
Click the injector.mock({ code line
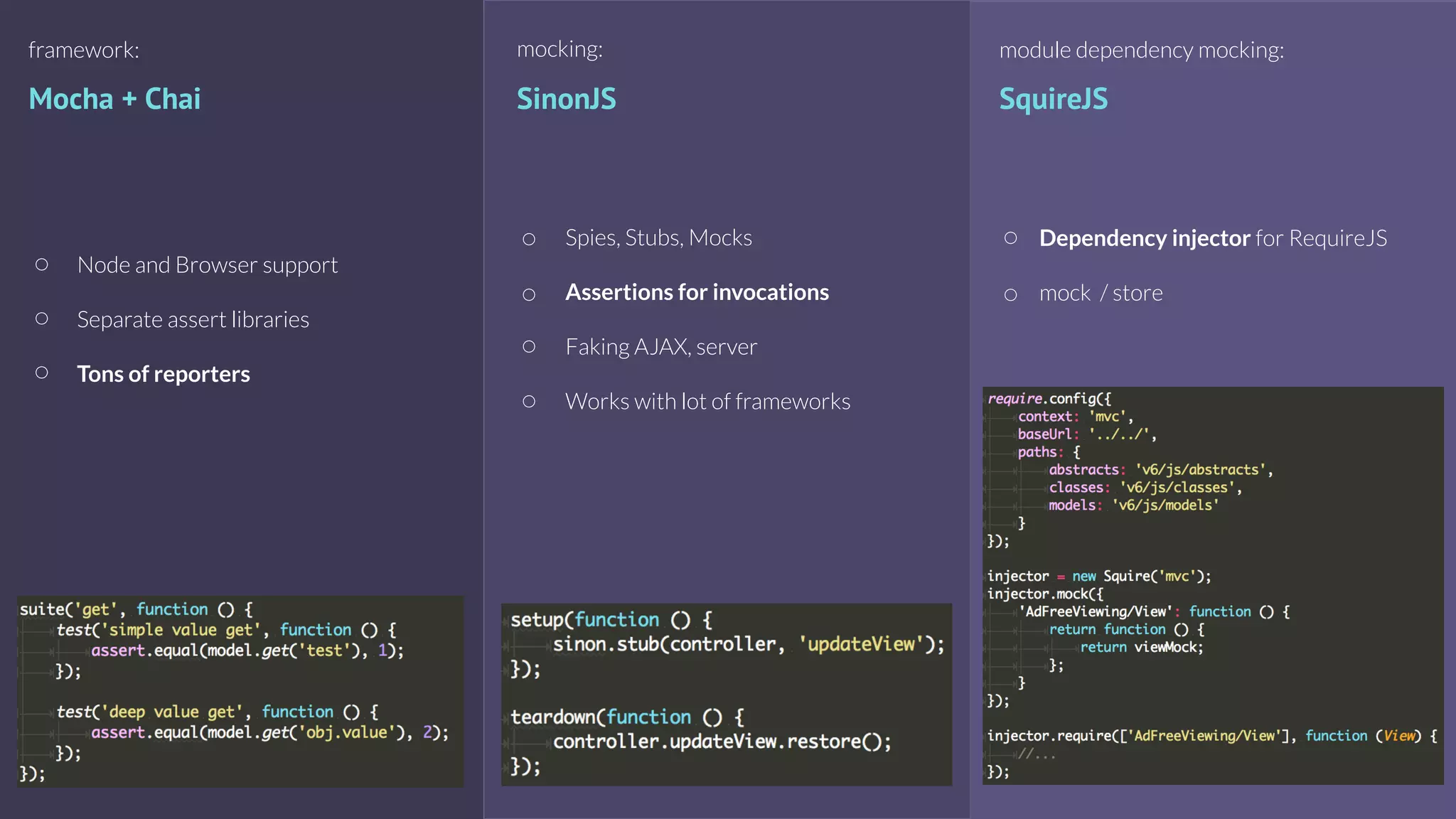point(1045,594)
